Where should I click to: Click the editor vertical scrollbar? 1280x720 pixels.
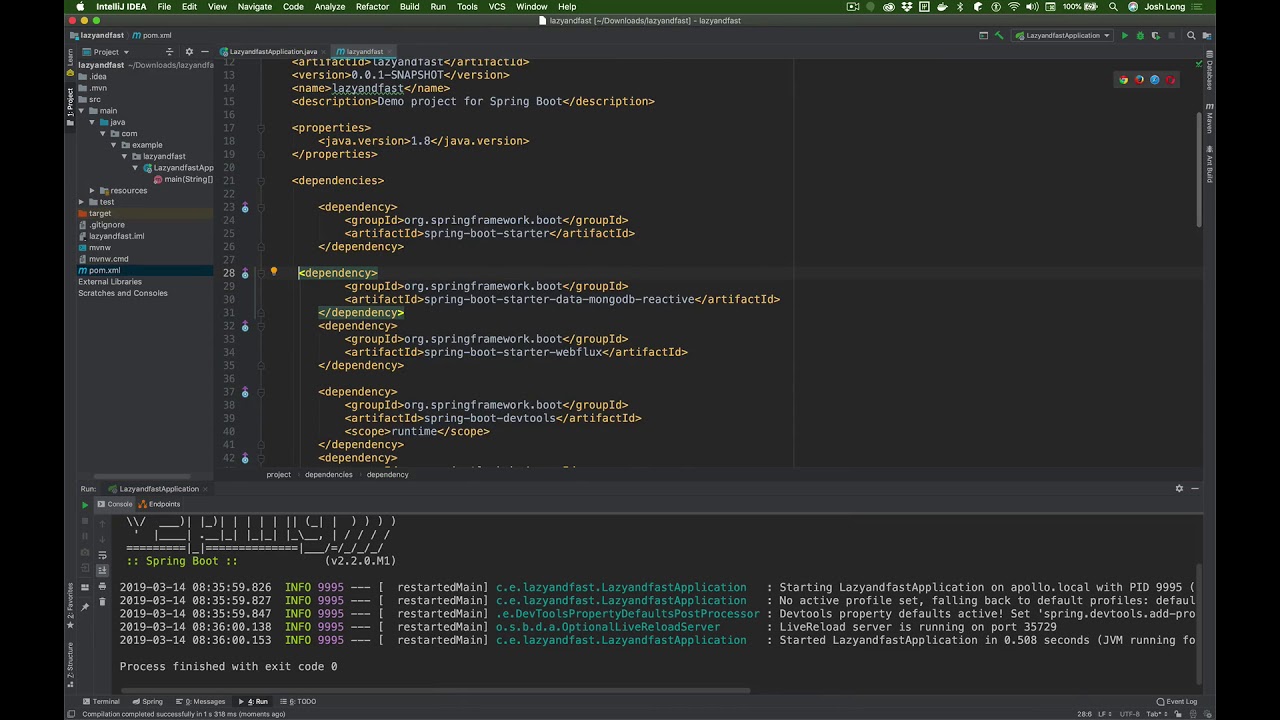click(x=1199, y=170)
